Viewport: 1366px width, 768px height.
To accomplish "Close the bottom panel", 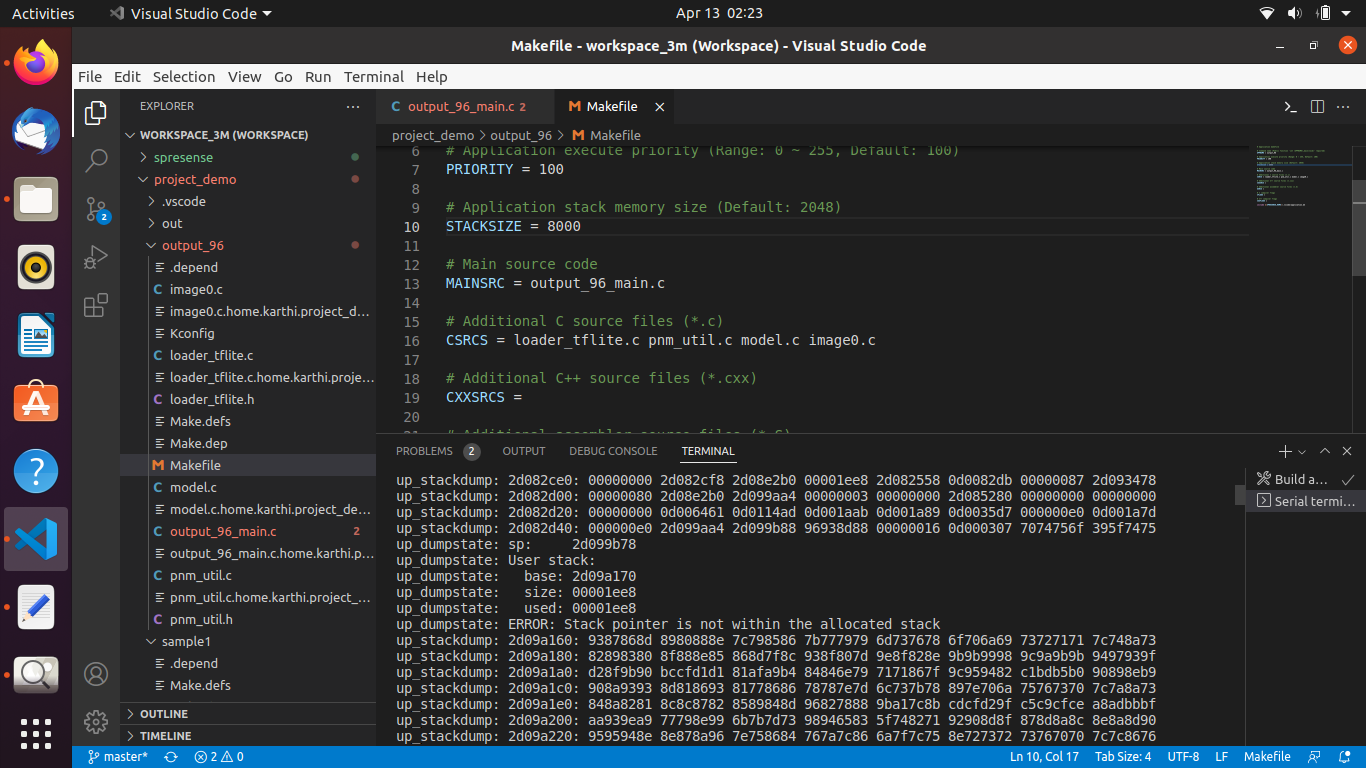I will tap(1347, 452).
